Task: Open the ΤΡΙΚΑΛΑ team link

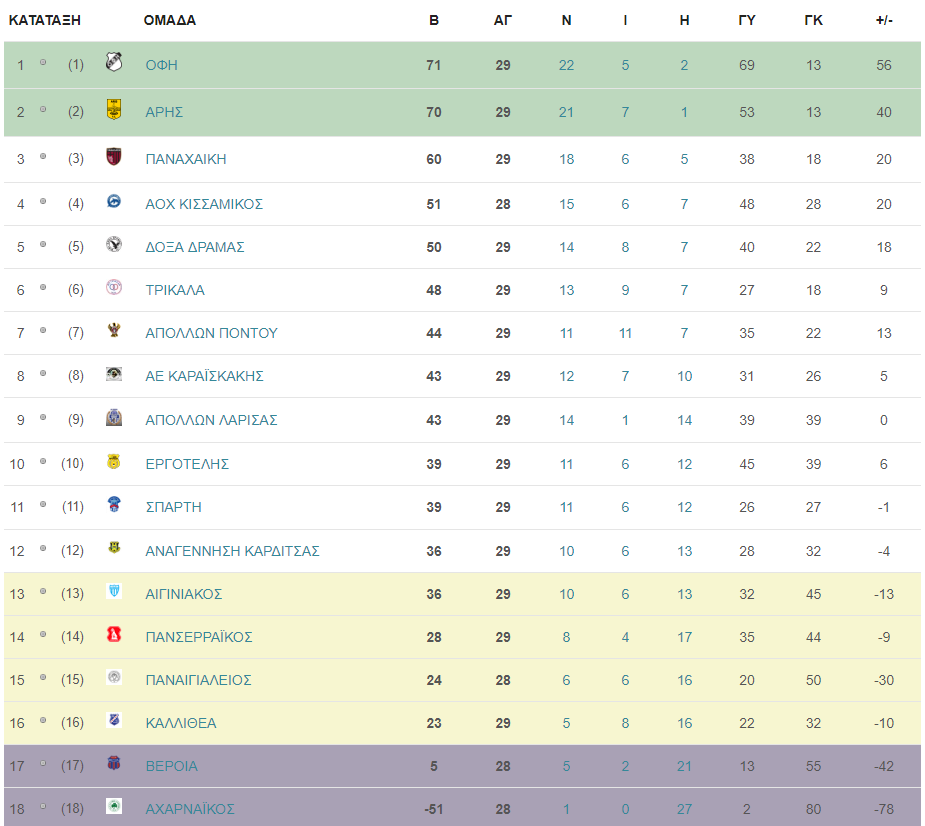Action: tap(175, 290)
